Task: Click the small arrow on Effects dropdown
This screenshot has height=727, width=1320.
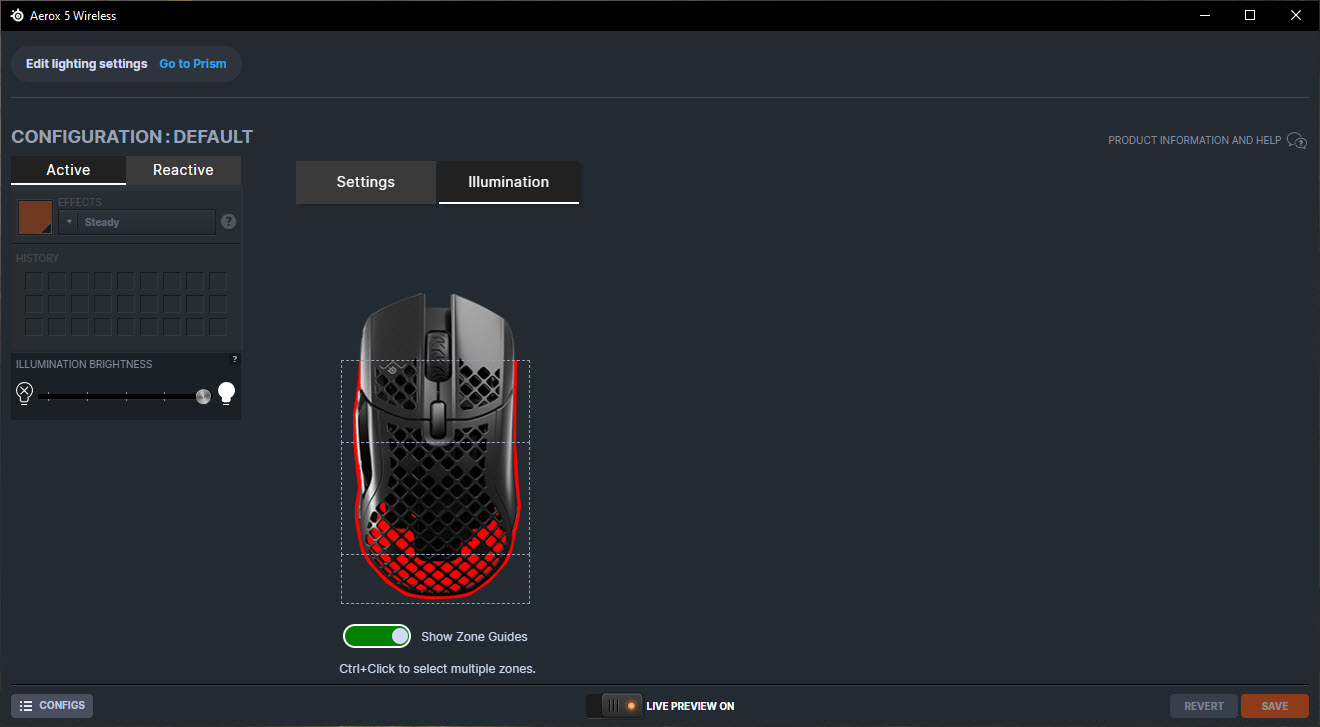Action: click(69, 222)
